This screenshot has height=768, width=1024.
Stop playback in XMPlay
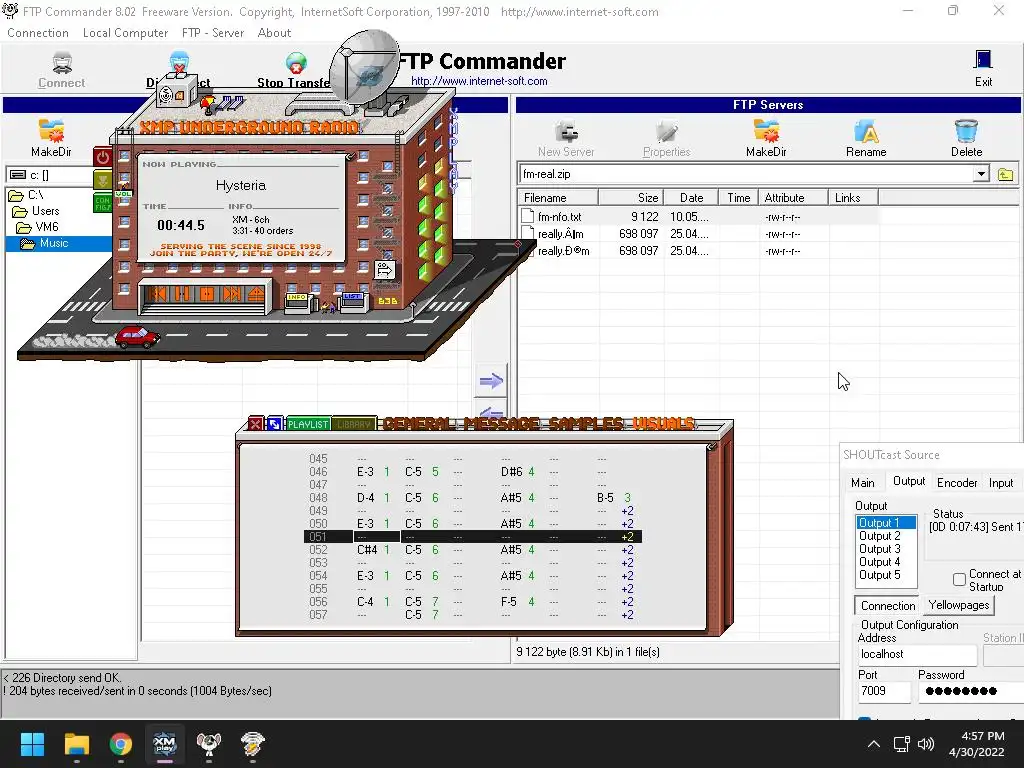pos(207,294)
